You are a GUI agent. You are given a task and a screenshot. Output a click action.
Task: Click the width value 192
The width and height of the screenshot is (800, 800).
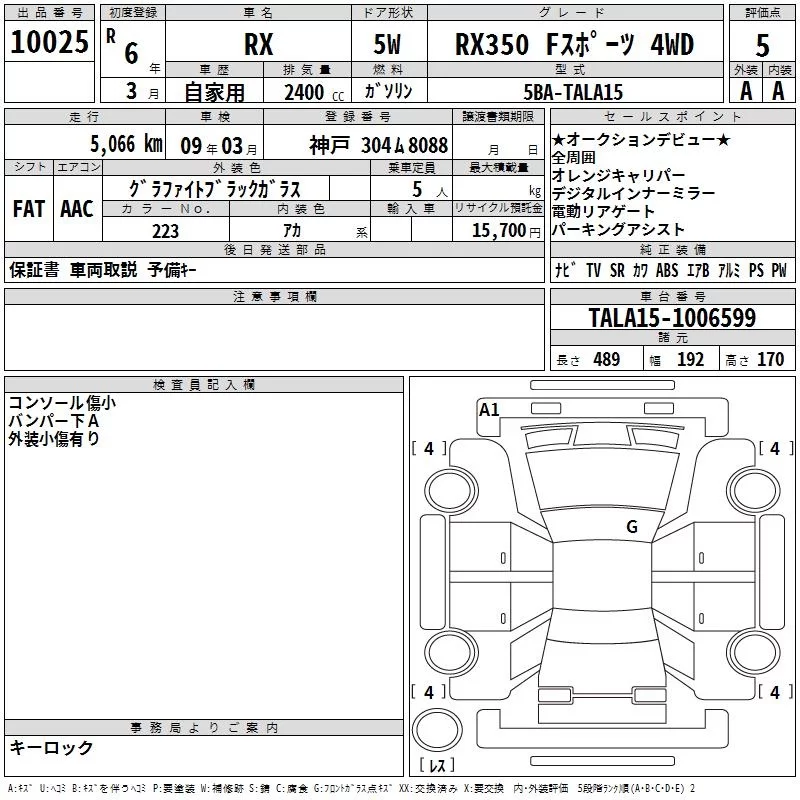[x=690, y=359]
